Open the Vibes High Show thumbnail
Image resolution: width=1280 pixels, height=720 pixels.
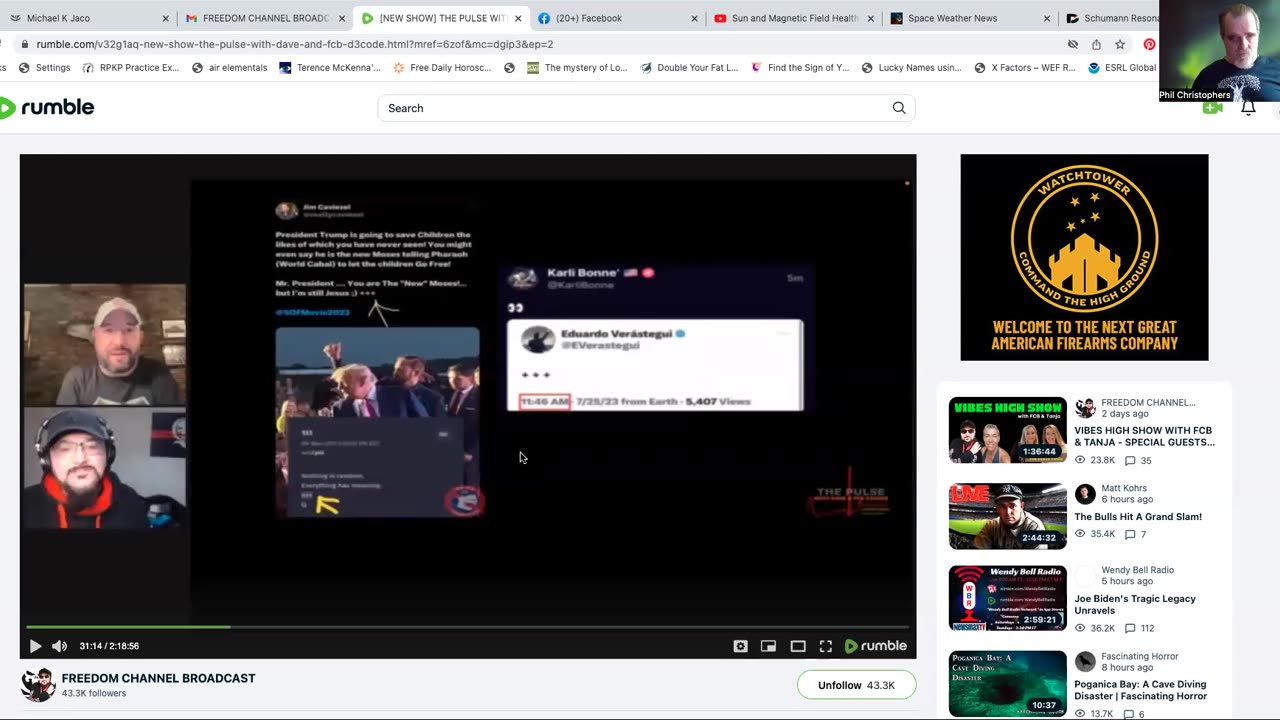[x=1008, y=430]
